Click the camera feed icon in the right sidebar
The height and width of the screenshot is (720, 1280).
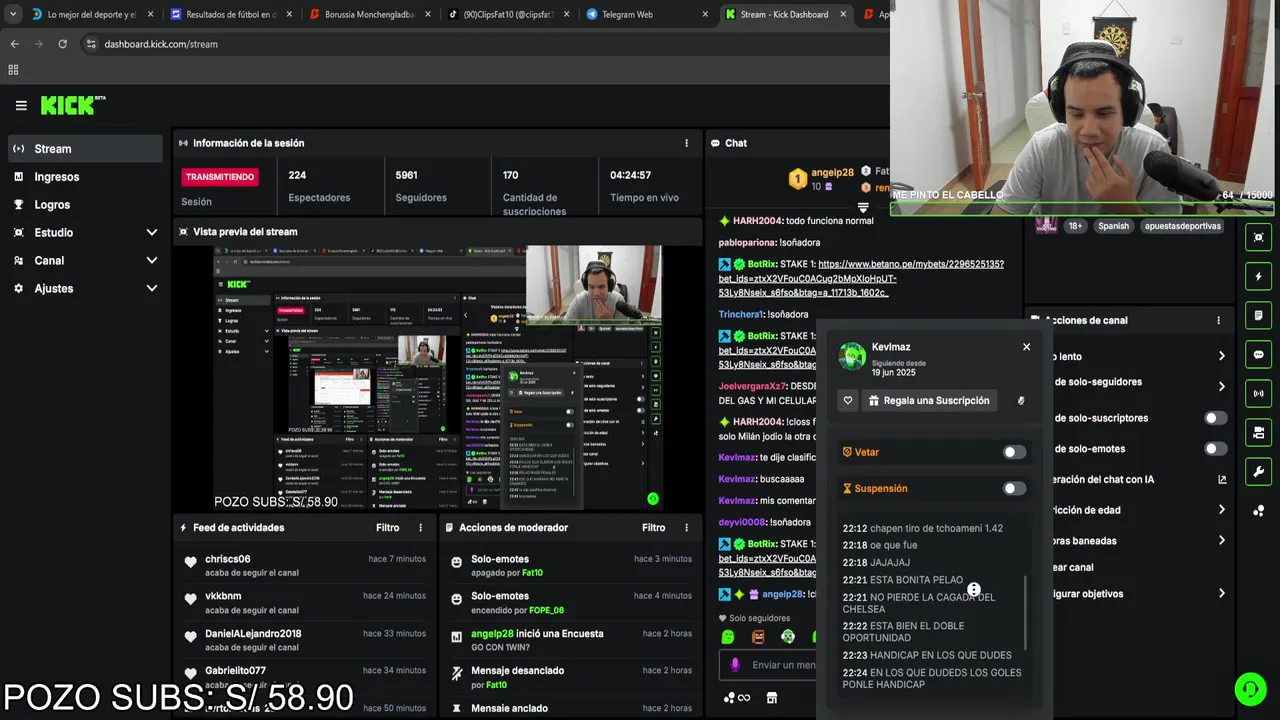[x=1258, y=432]
